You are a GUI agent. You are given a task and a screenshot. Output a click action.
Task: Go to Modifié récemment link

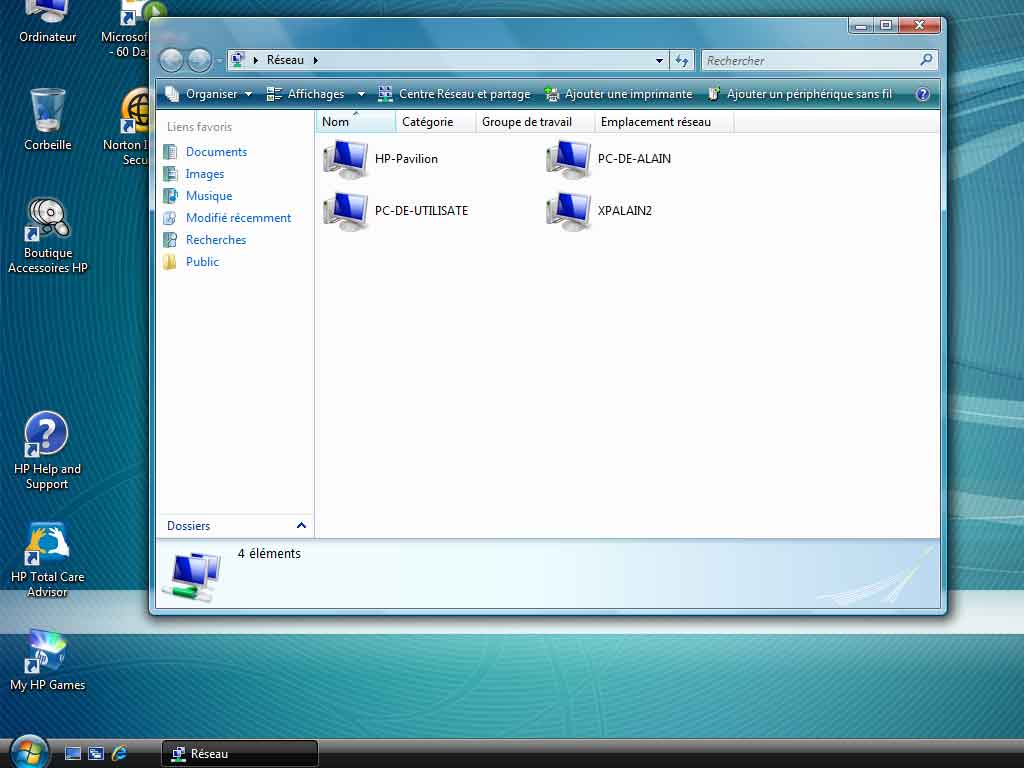[238, 218]
